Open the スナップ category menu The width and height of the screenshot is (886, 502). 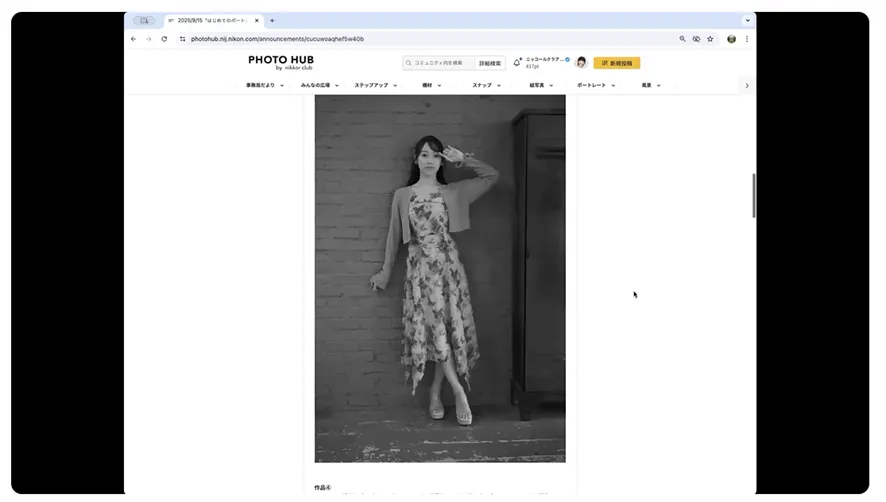[486, 86]
